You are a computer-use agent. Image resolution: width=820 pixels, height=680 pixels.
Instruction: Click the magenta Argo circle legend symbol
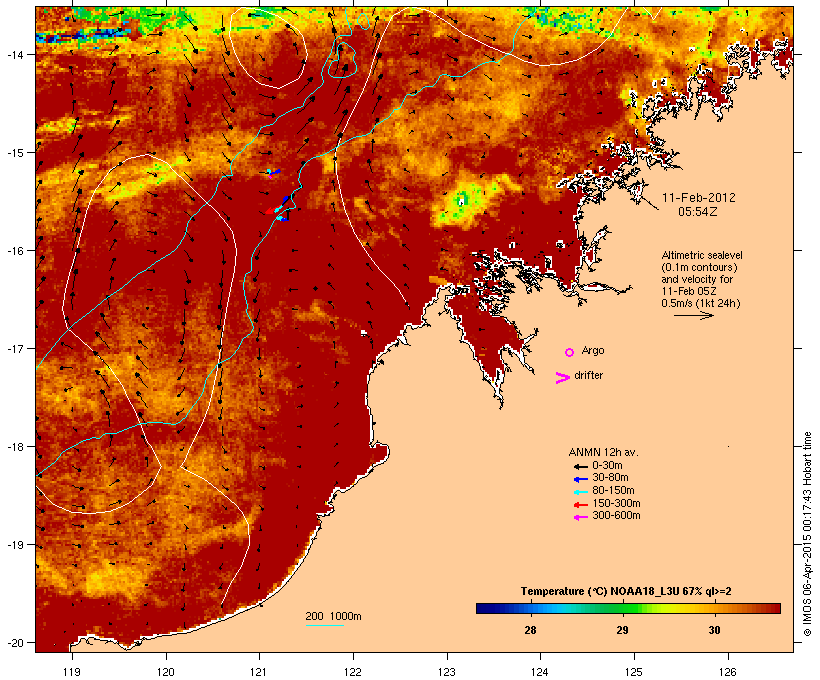click(x=569, y=353)
